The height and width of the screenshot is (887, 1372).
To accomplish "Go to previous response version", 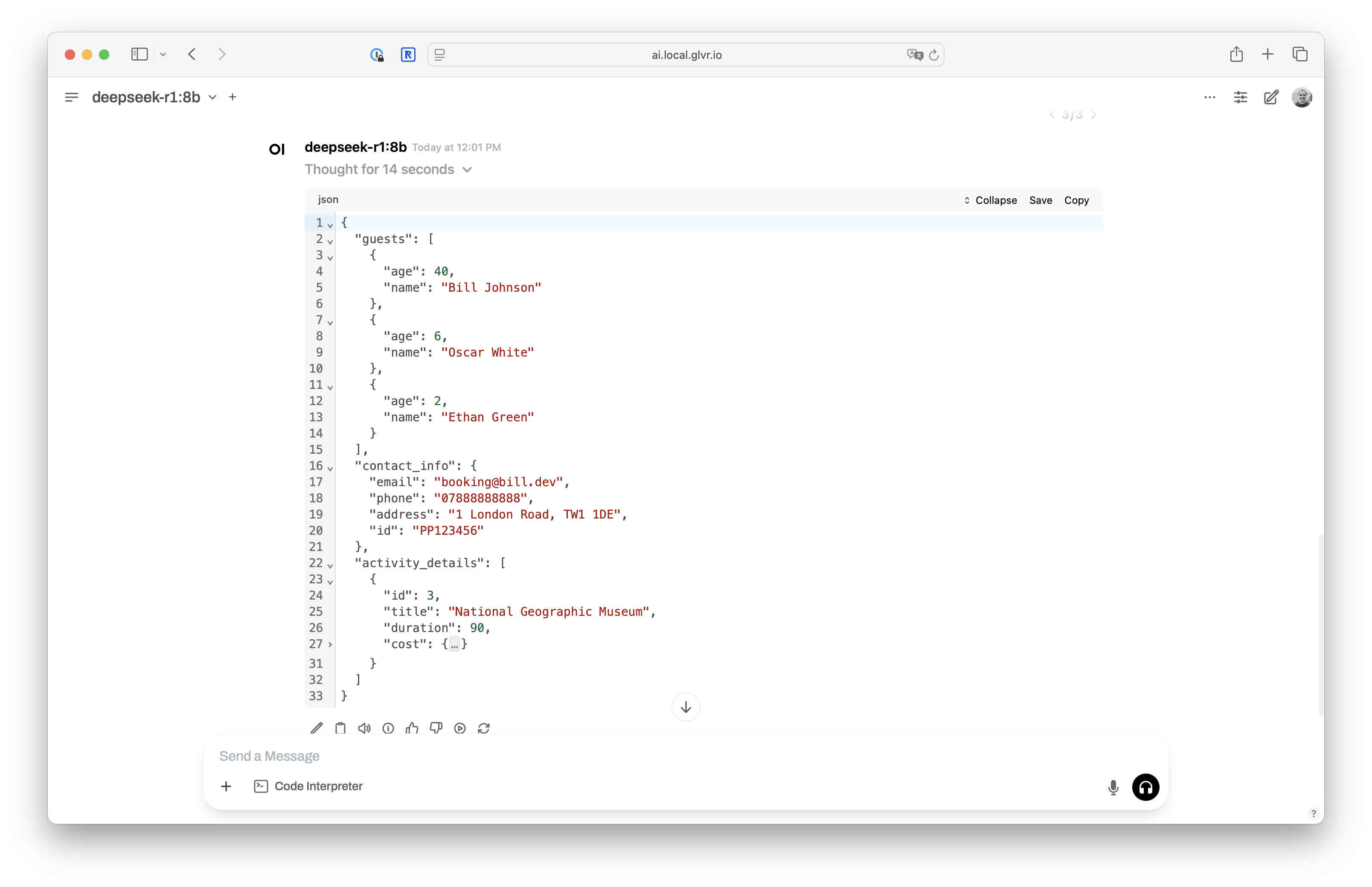I will coord(1052,115).
